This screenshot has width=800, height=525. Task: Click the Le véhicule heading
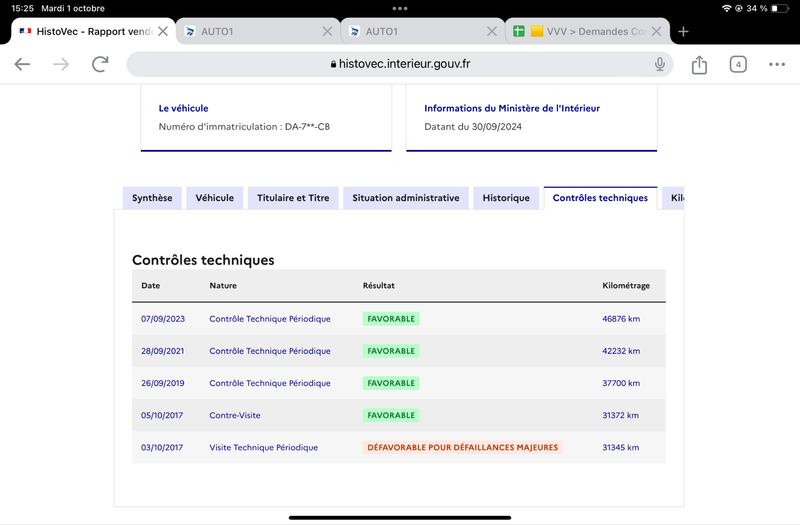tap(183, 108)
